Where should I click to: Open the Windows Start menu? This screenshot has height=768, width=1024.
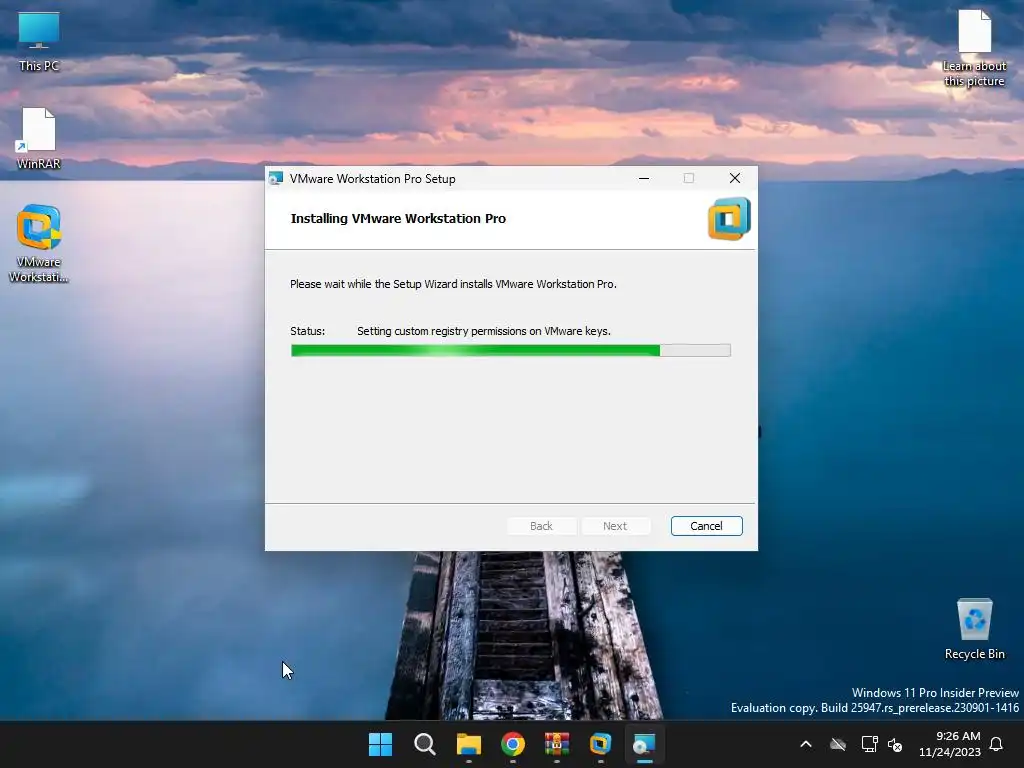[380, 744]
